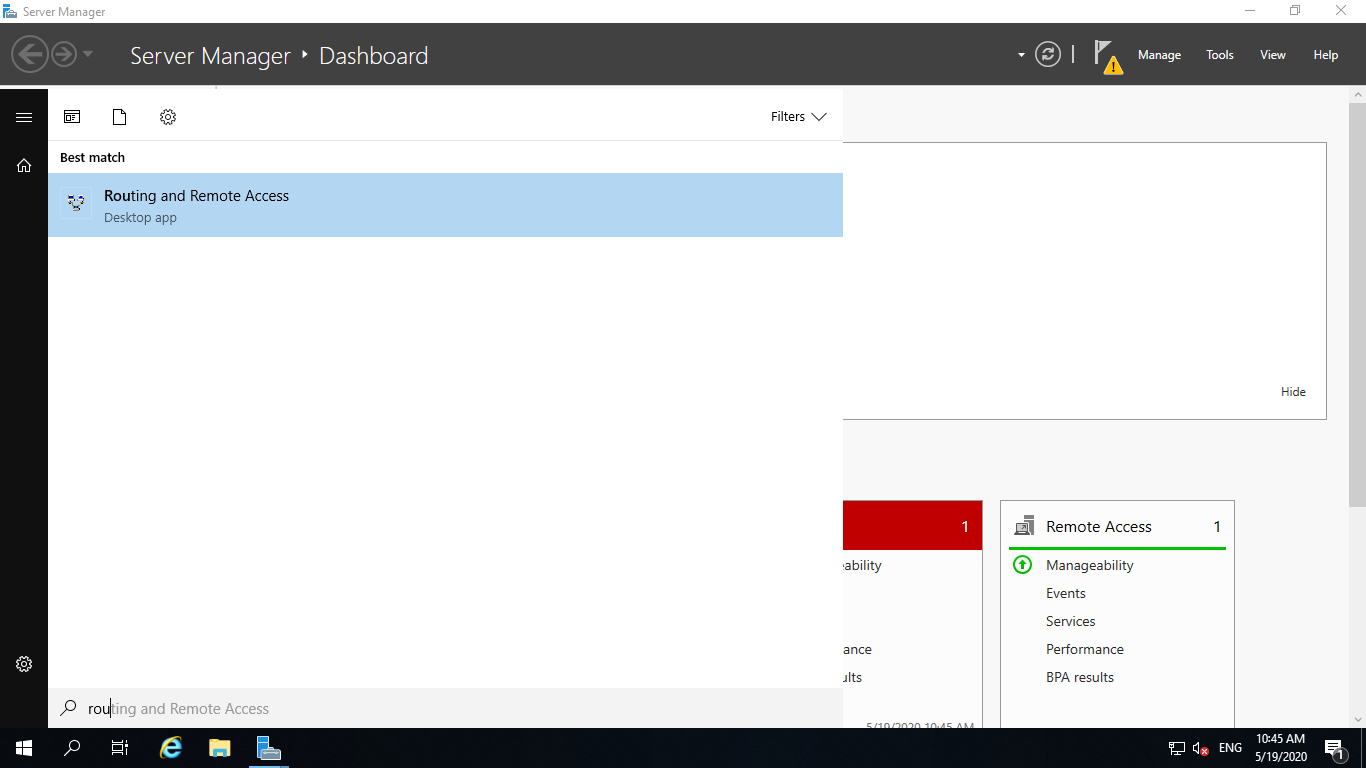
Task: Open the Windows Start menu
Action: point(24,748)
